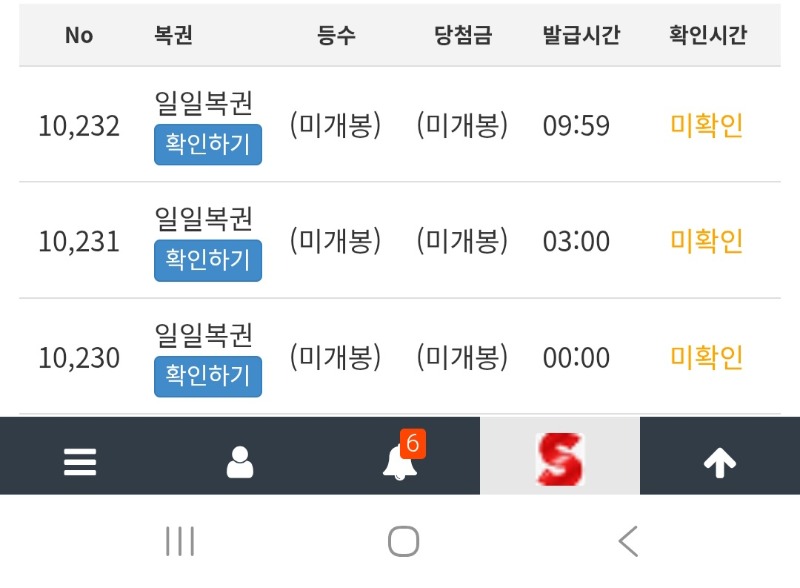
Task: Tap the red S logo icon
Action: [x=560, y=460]
